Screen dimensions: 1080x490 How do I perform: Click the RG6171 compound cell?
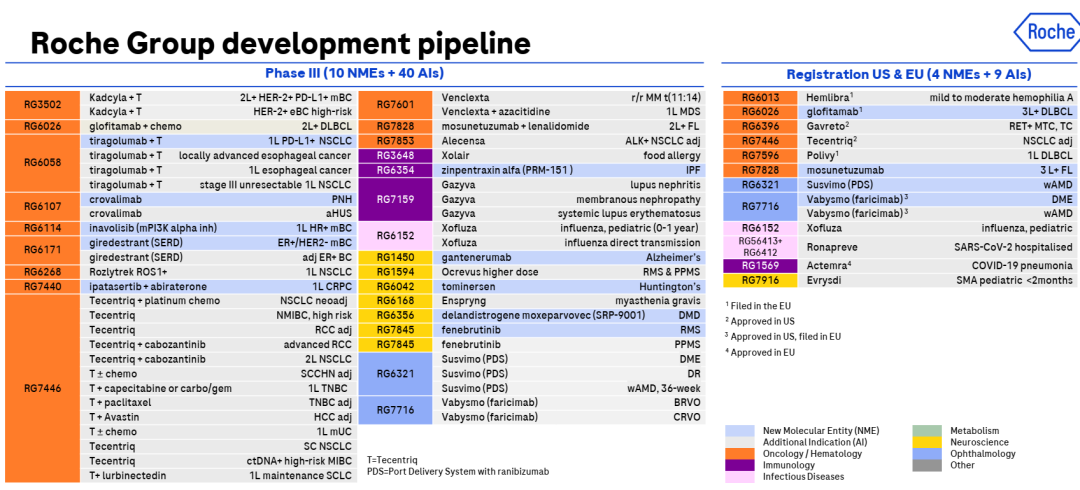pos(43,249)
